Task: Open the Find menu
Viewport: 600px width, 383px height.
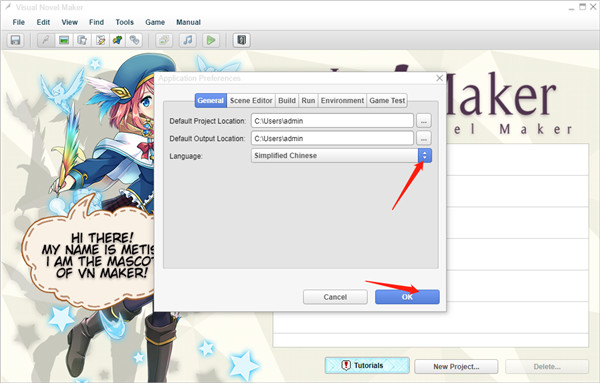Action: tap(96, 22)
